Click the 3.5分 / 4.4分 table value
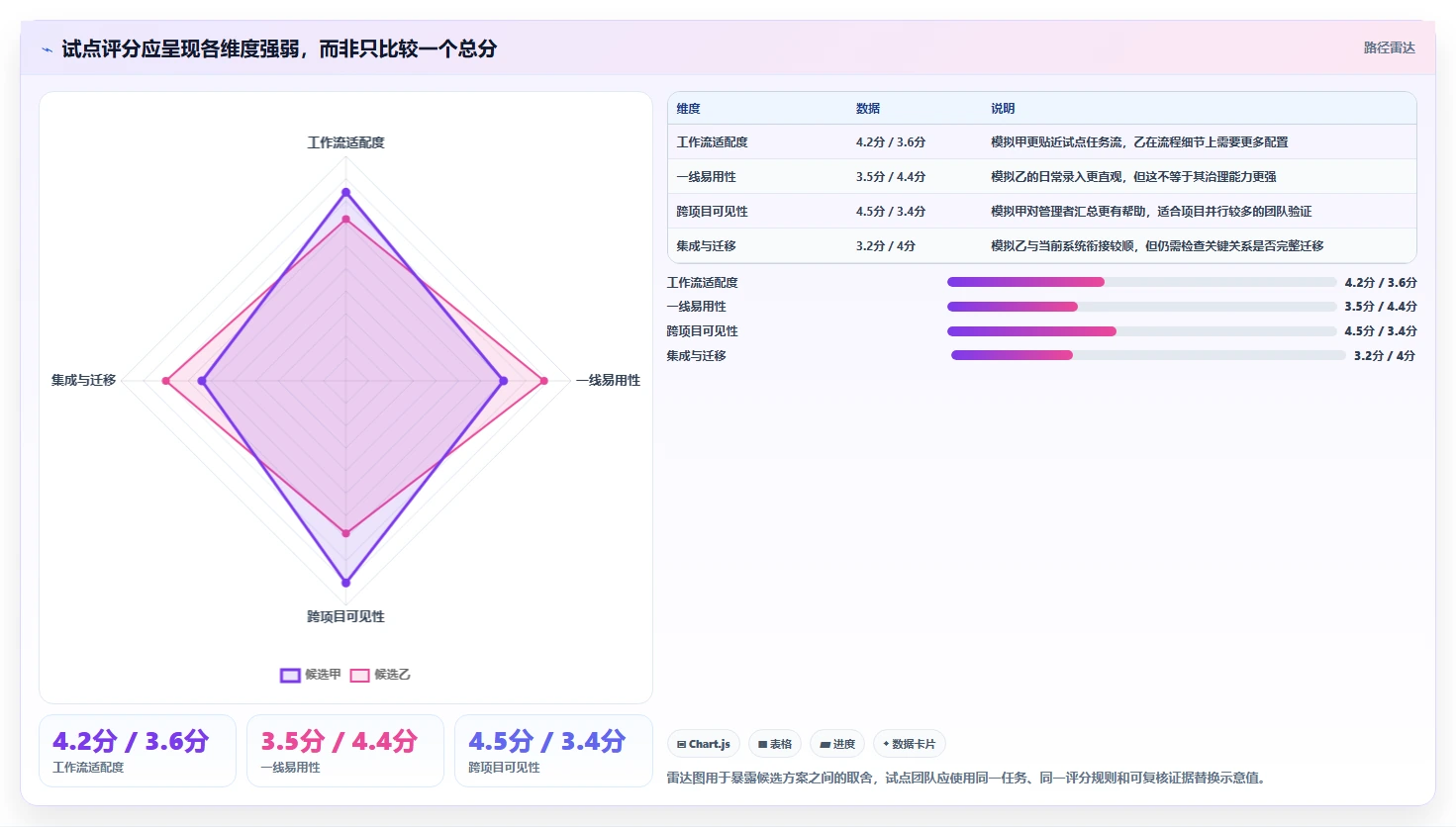Viewport: 1456px width, 827px height. point(891,177)
